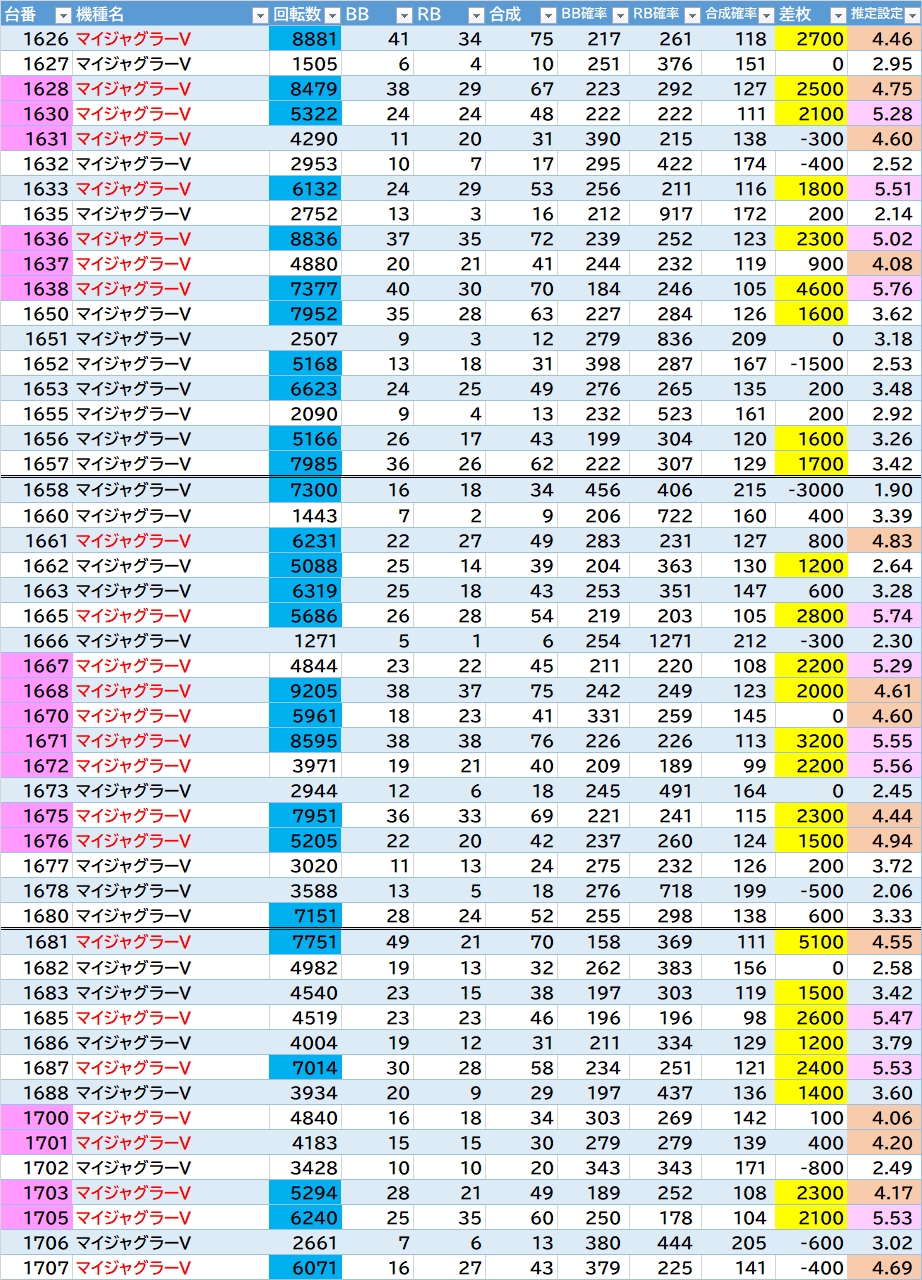Screen dimensions: 922x1280
Task: Select the RB確率 cell 836
Action: 666,339
